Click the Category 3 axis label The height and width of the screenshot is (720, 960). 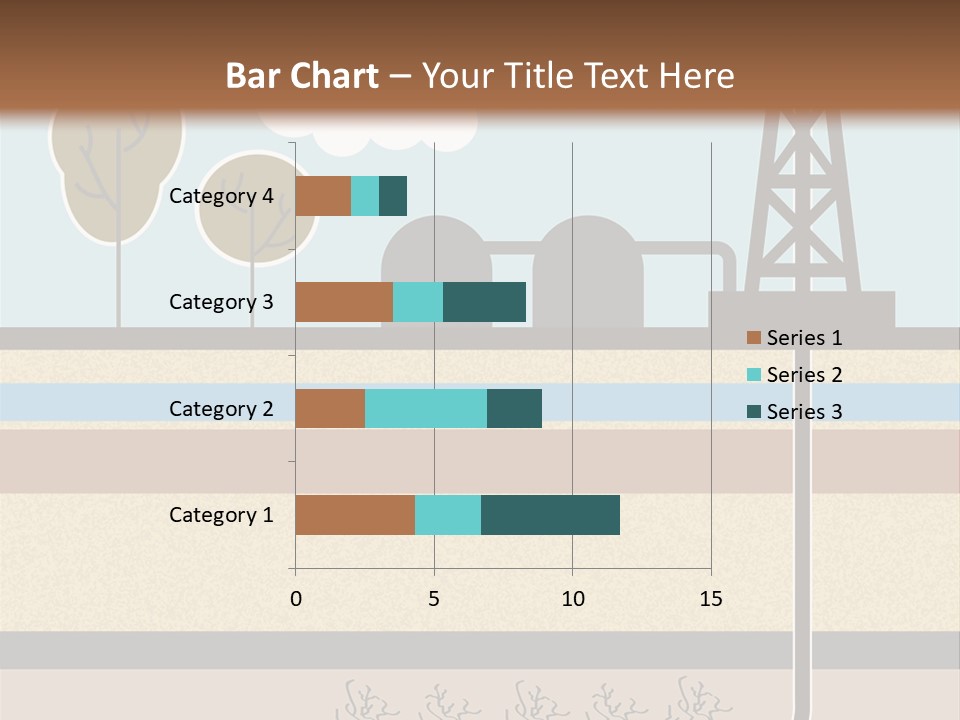tap(221, 302)
